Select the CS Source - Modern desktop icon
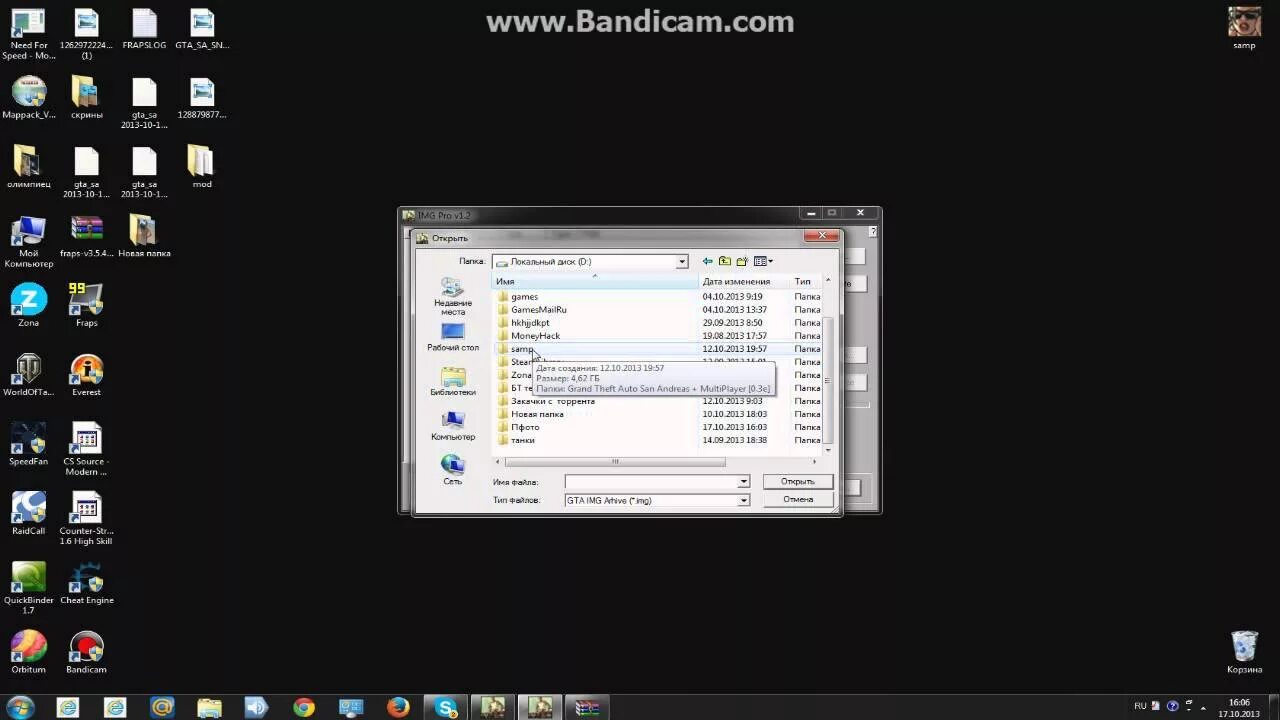This screenshot has width=1280, height=720. point(86,450)
